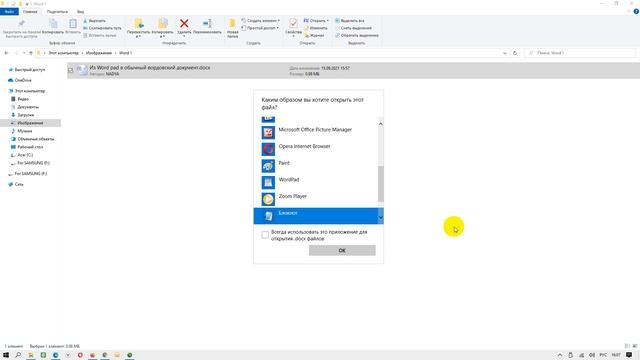Click Выделить все in the ribbon
Viewport: 640px width, 360px height.
coord(350,20)
